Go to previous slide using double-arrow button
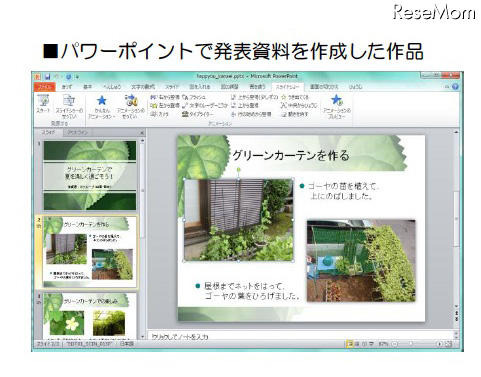Image resolution: width=481 pixels, height=377 pixels. click(456, 313)
